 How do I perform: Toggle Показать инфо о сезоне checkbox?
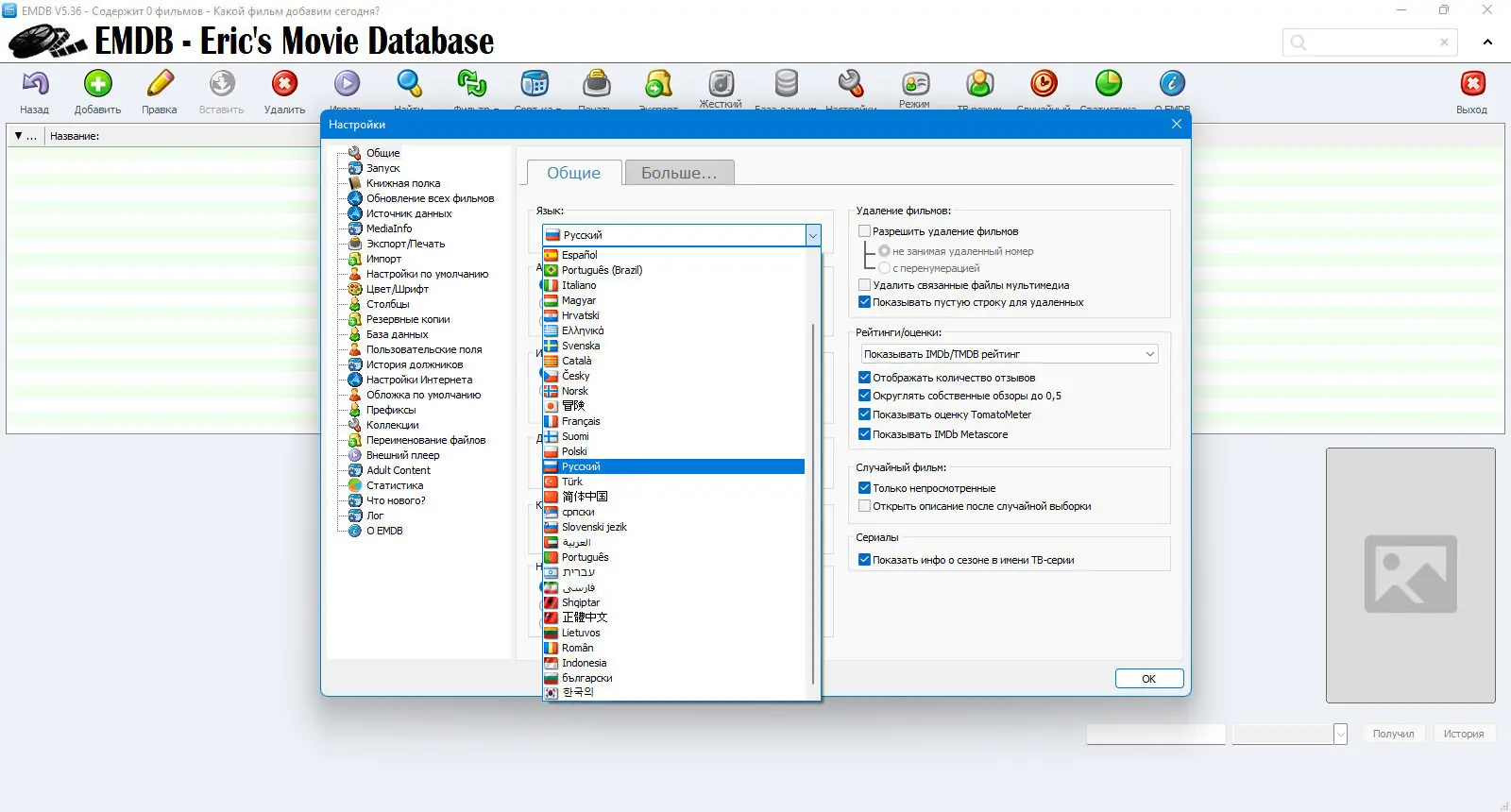(x=864, y=560)
